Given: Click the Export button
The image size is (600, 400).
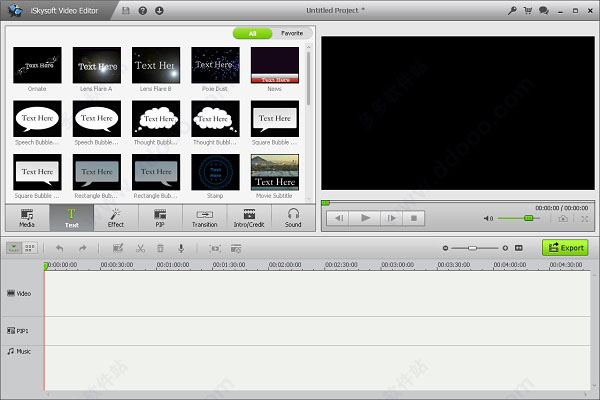Looking at the screenshot, I should tap(565, 248).
